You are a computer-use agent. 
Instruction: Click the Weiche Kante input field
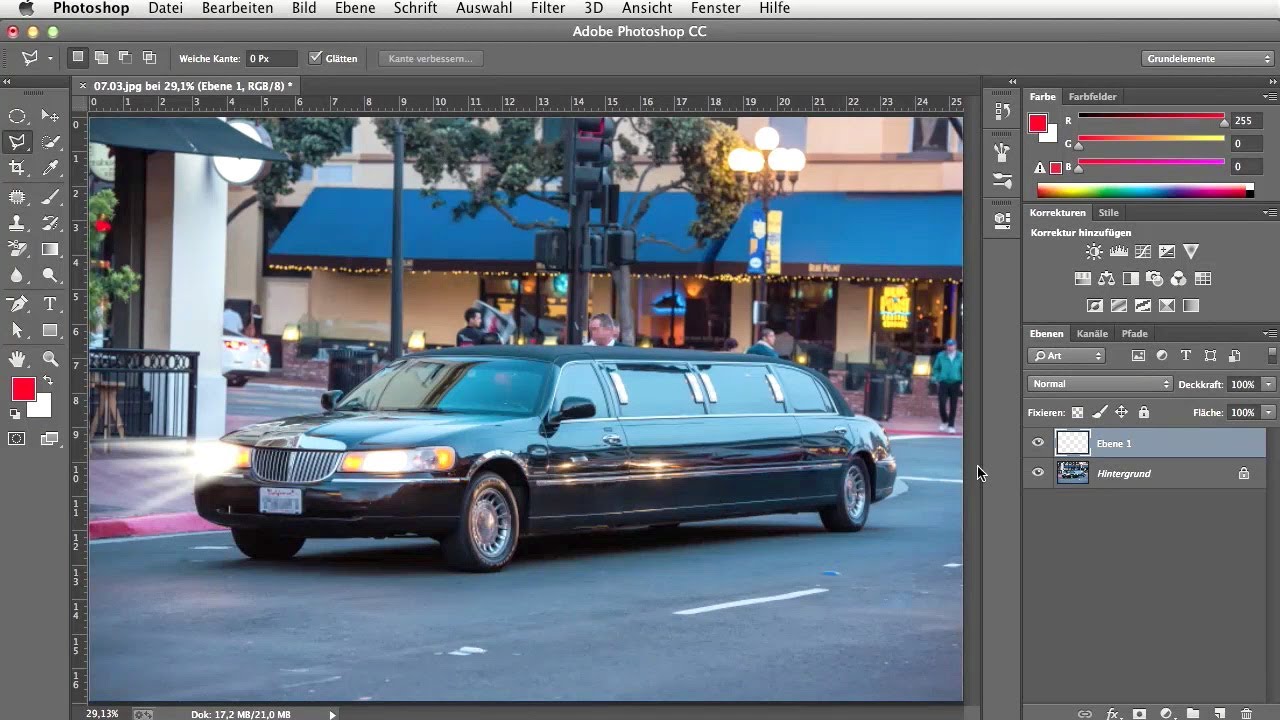click(x=272, y=59)
